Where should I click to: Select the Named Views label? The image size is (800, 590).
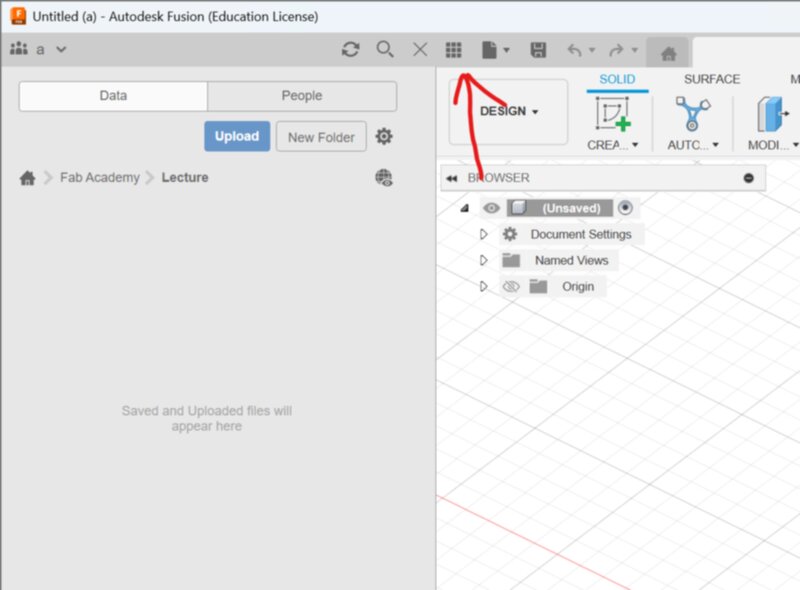571,260
